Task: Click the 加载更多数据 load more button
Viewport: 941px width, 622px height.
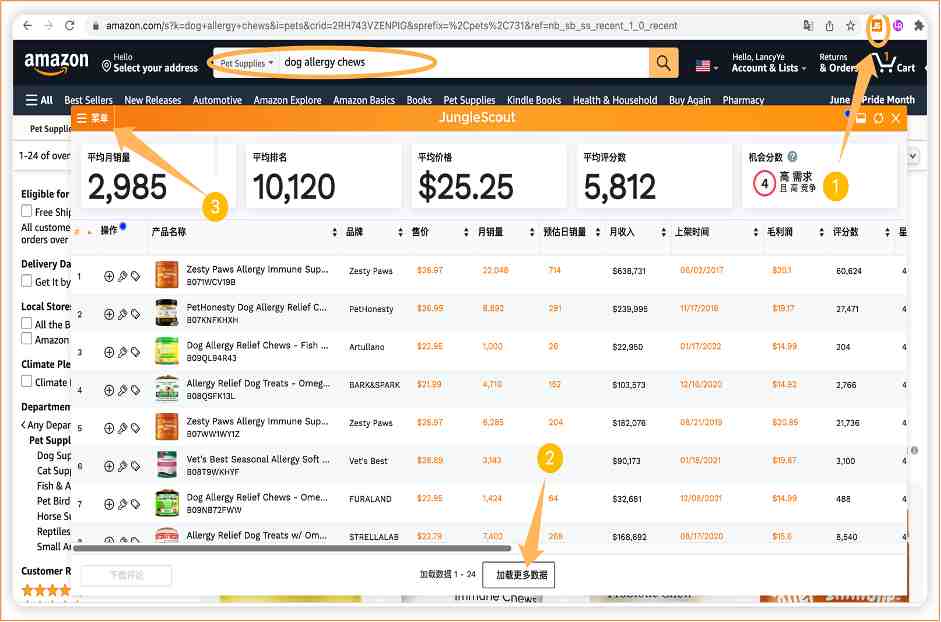Action: coord(521,575)
